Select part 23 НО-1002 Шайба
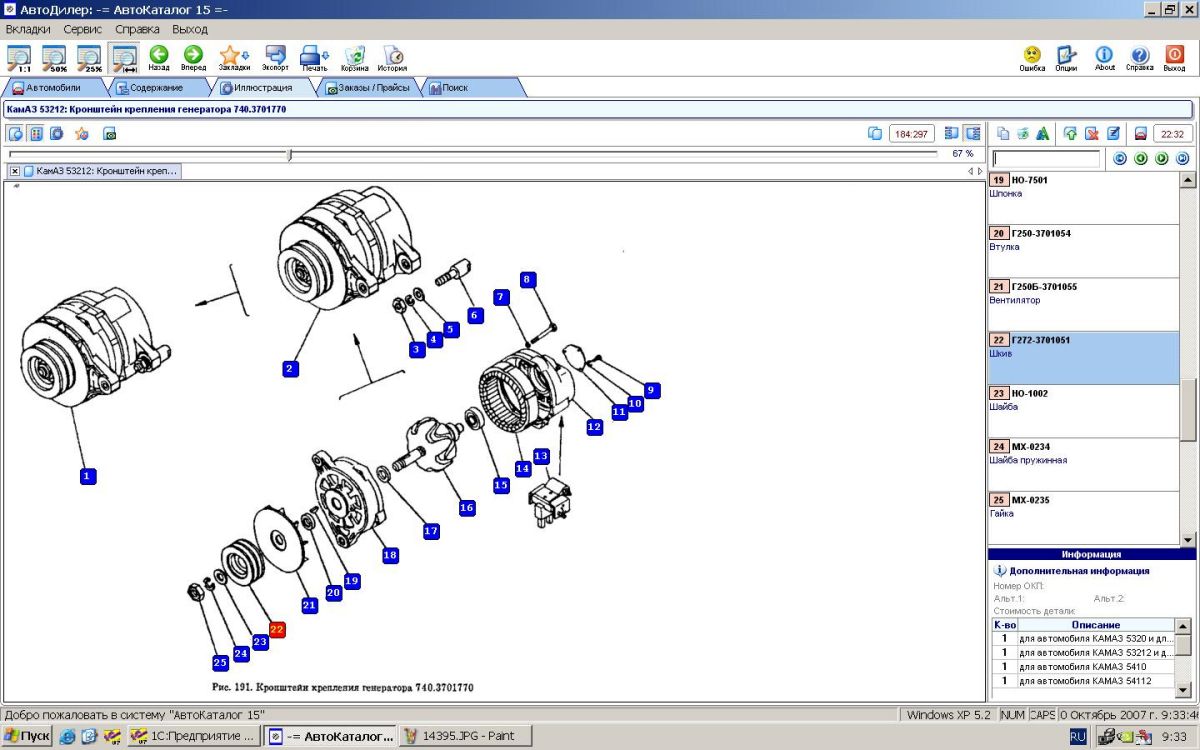This screenshot has width=1200, height=750. [x=1084, y=411]
